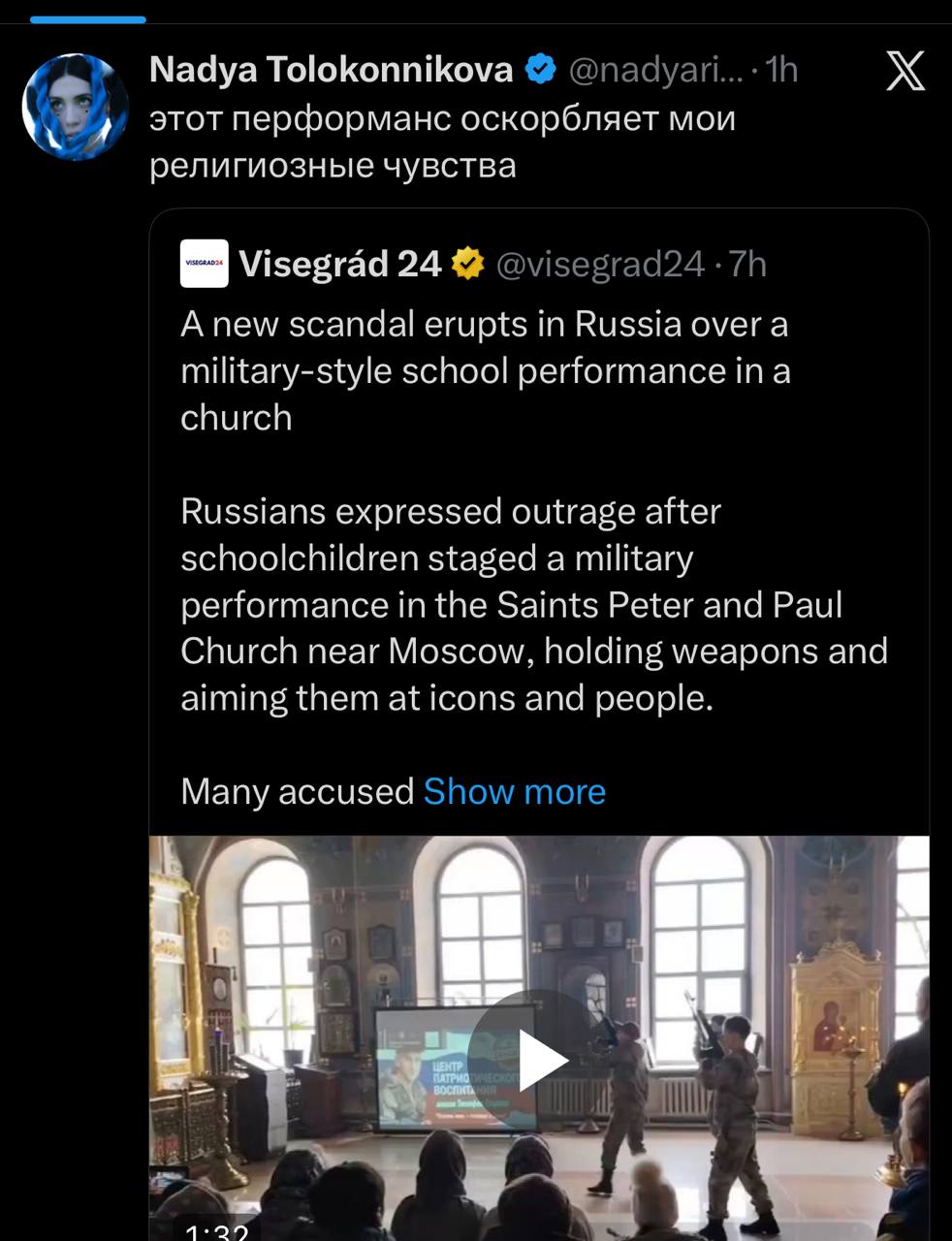
Task: Click the 'Many accused' truncated text
Action: click(297, 792)
